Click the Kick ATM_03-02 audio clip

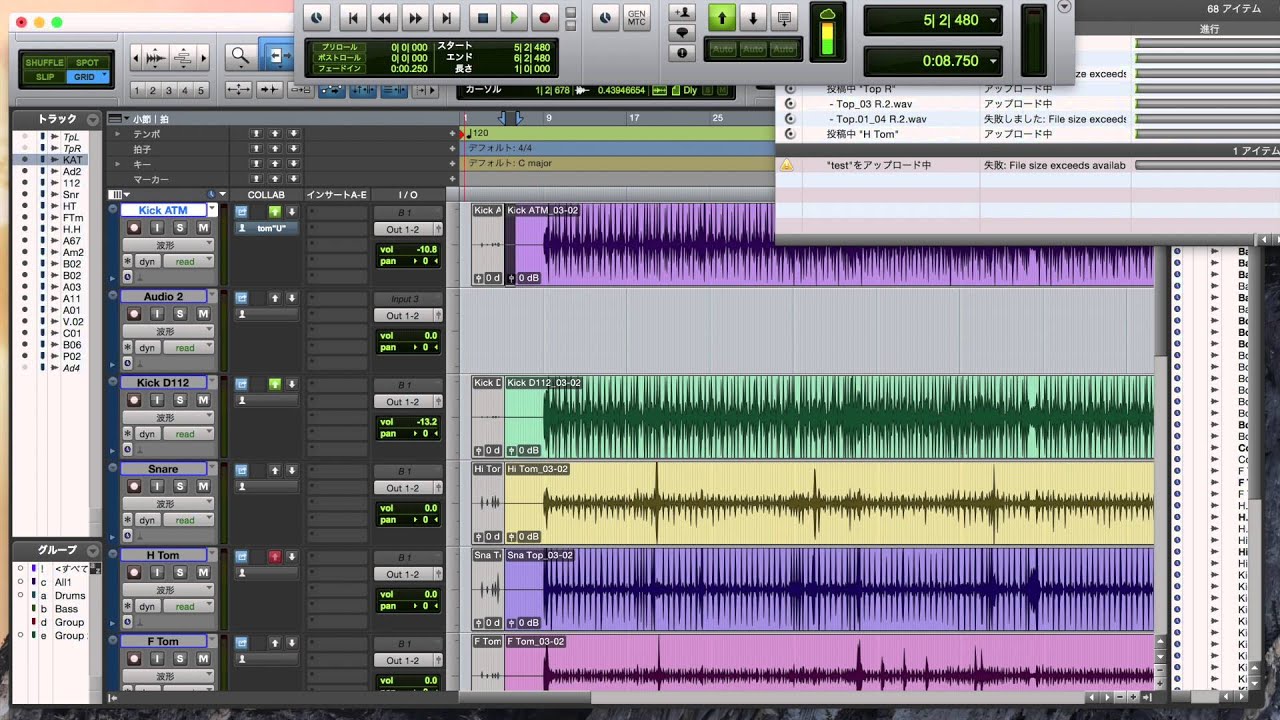point(829,244)
